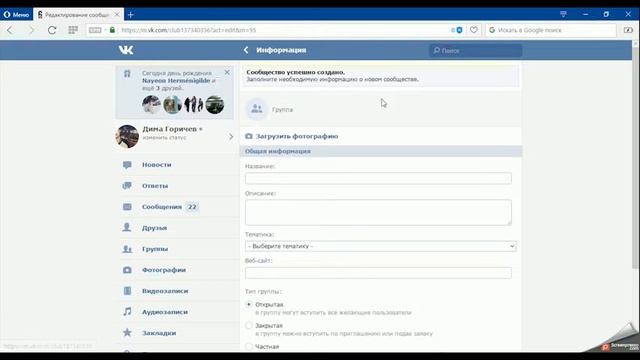Click the Новости speech bubble icon
640x360 pixels.
coord(127,165)
